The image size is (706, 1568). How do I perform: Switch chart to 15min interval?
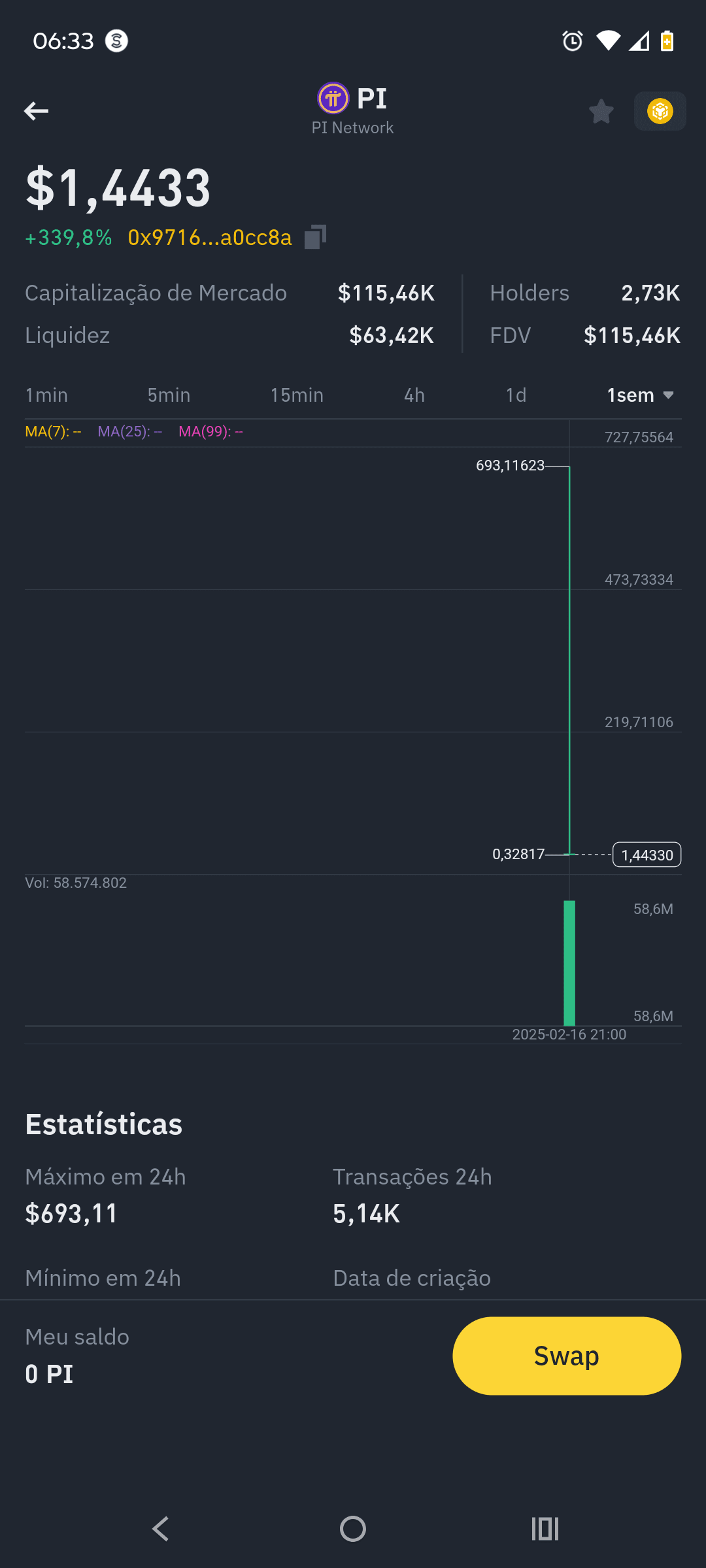[297, 395]
